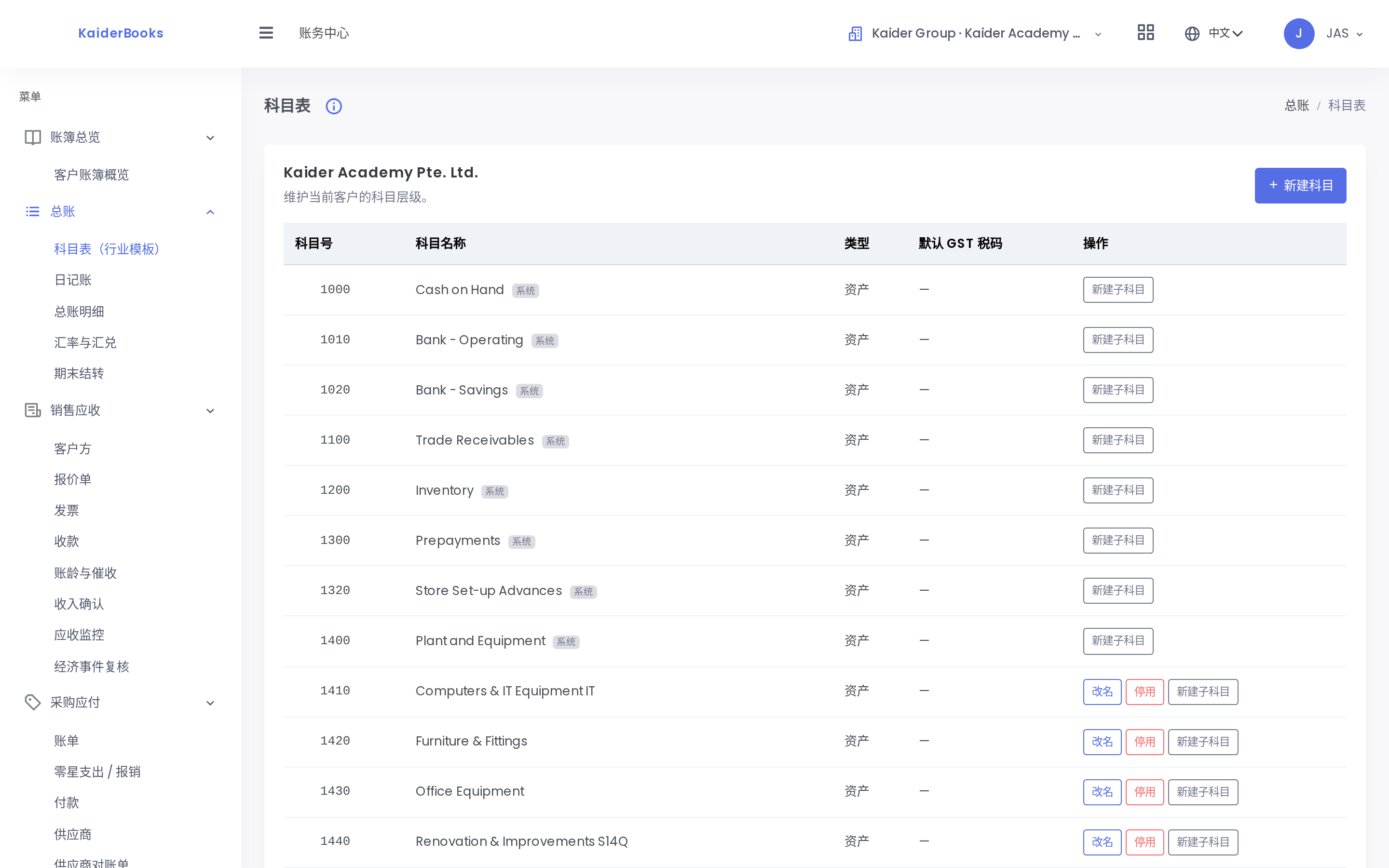Open 付款 menu item
Screen dimensions: 1389x868
tap(66, 802)
